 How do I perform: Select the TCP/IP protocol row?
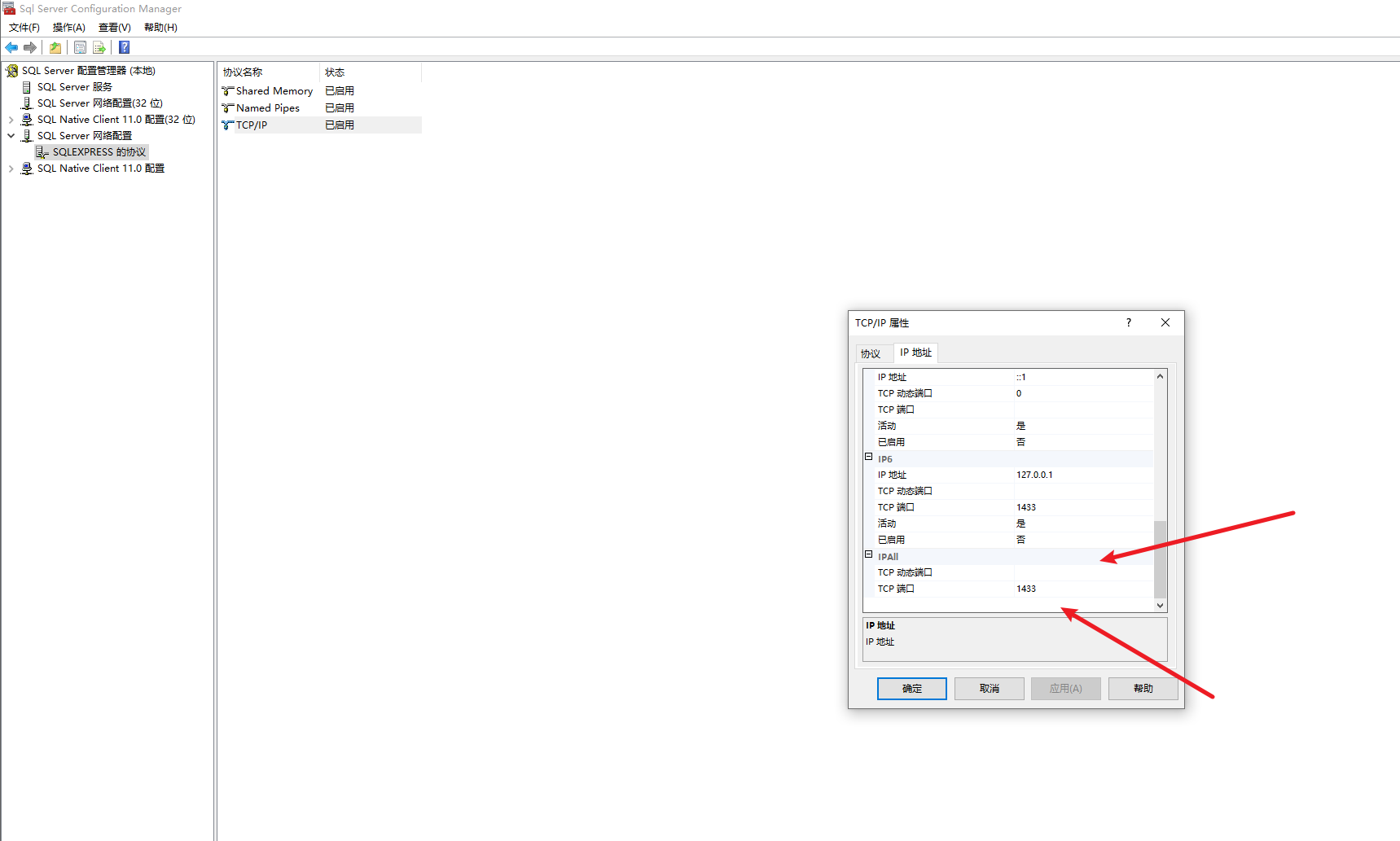pos(321,125)
